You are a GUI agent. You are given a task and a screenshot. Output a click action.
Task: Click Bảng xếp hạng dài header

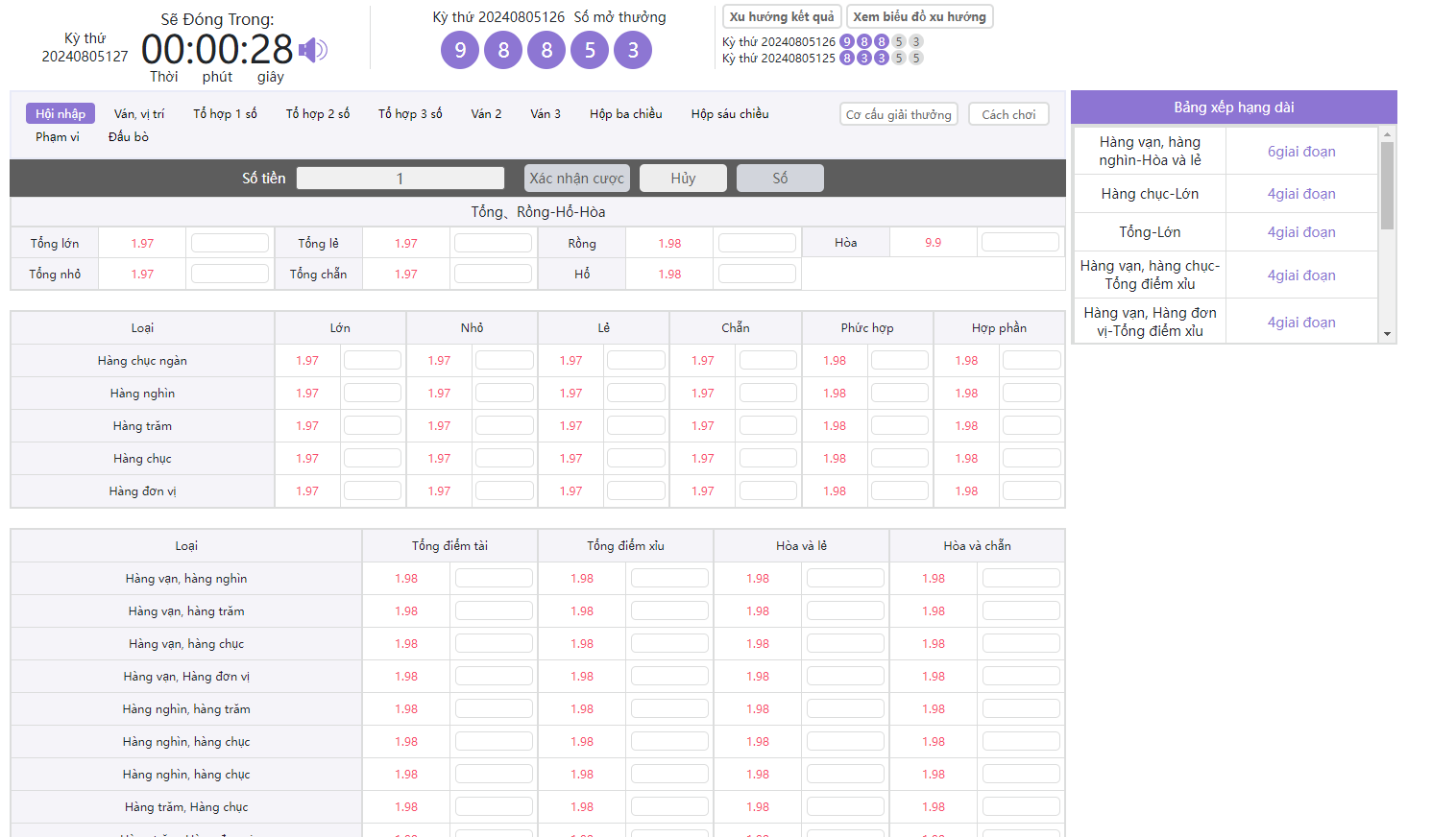coord(1234,107)
